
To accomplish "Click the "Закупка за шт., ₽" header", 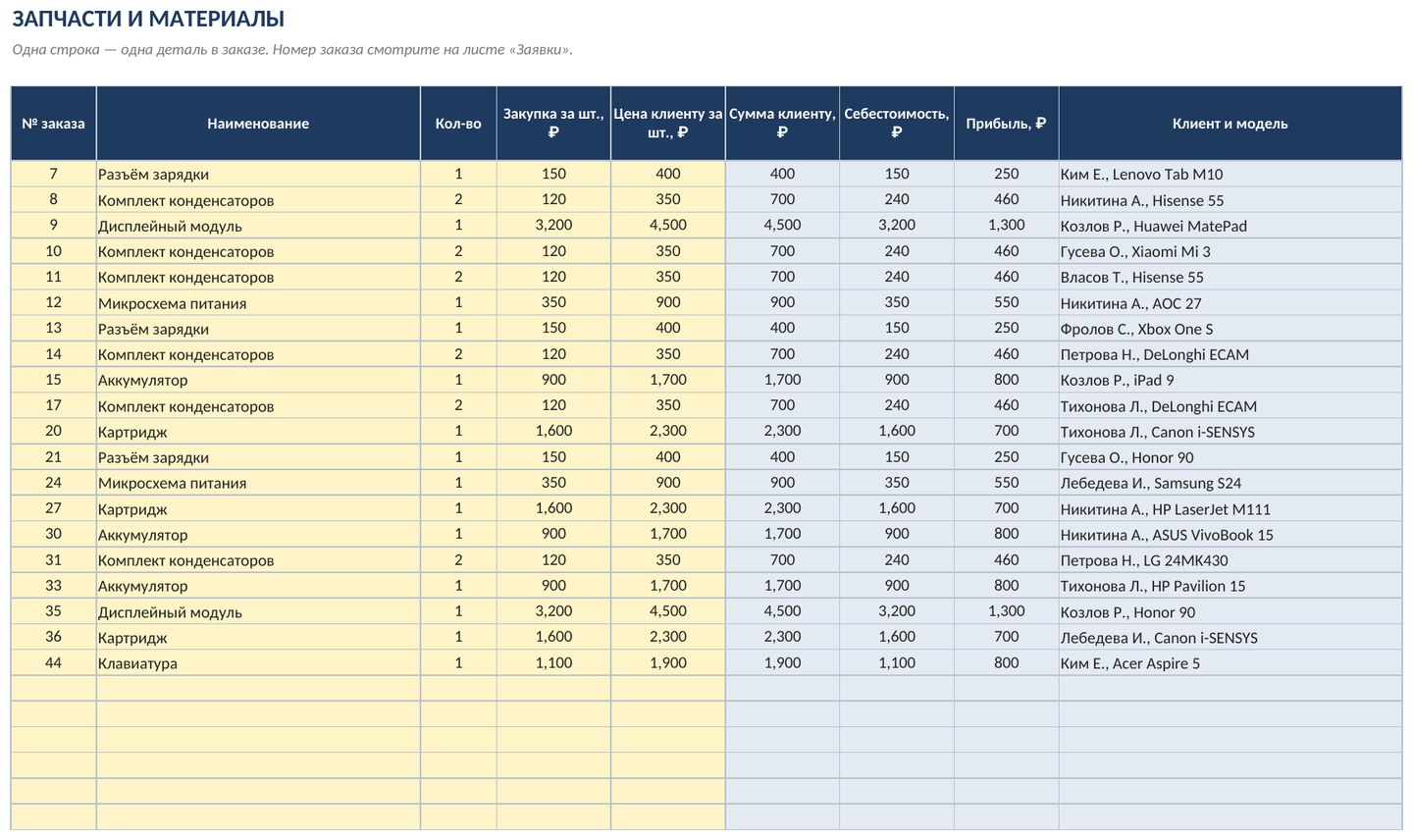I will (x=553, y=124).
